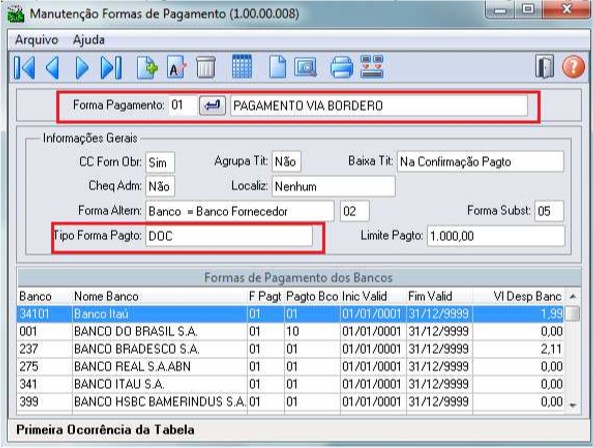Image resolution: width=593 pixels, height=448 pixels.
Task: Open the blue grid table icon
Action: pyautogui.click(x=242, y=67)
